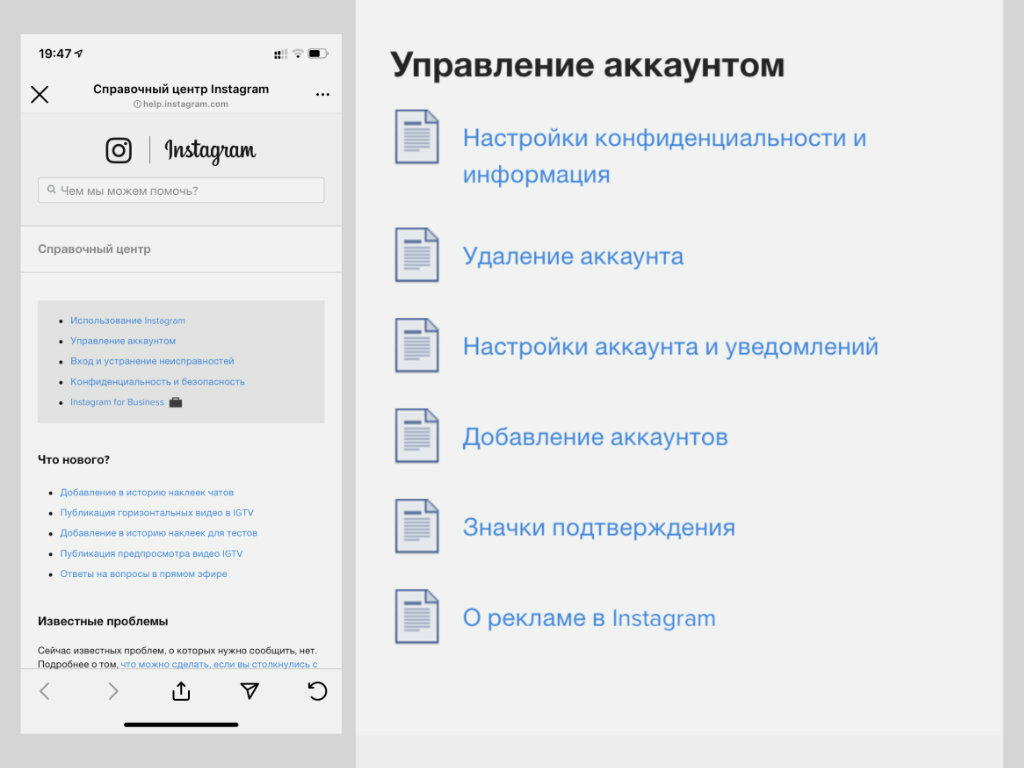This screenshot has height=768, width=1024.
Task: Click the document icon beside 'Настройки аккаунта и уведомлений'
Action: point(417,345)
